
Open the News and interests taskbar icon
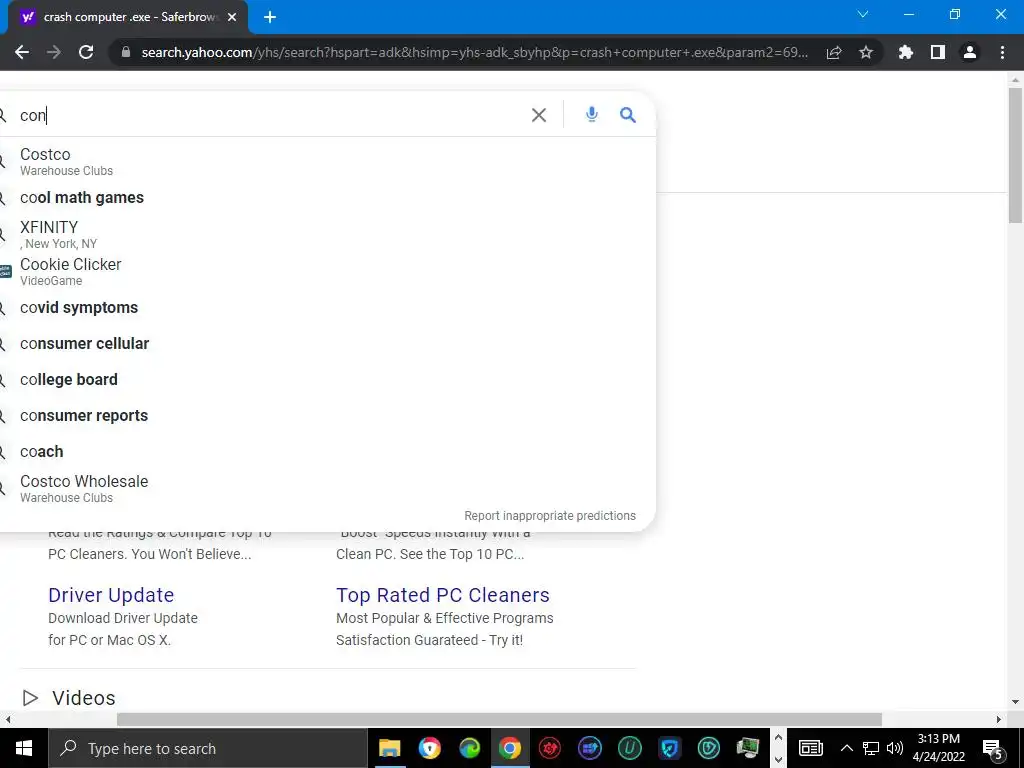pyautogui.click(x=810, y=748)
